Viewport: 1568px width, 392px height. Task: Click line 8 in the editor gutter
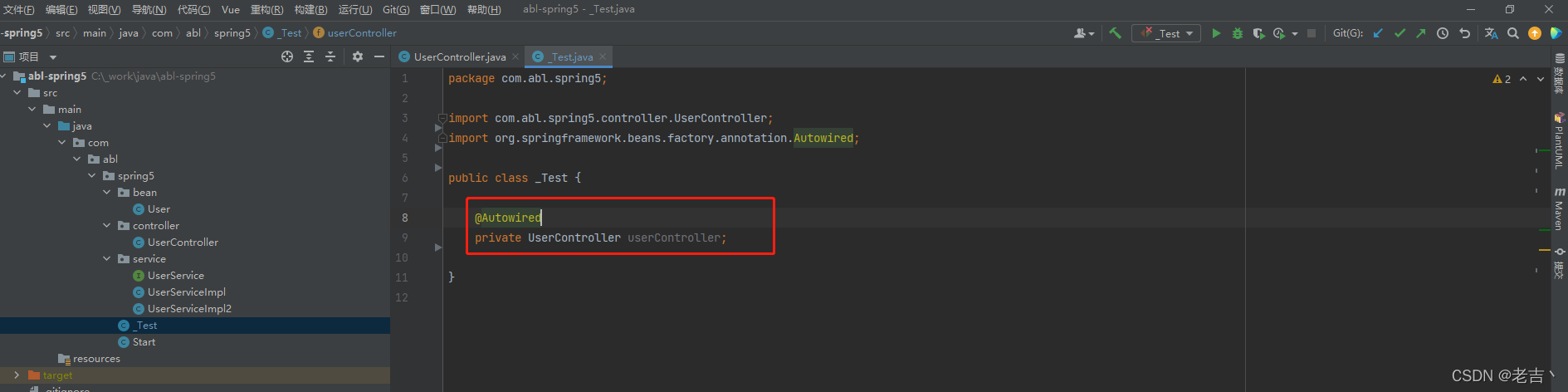click(x=405, y=218)
